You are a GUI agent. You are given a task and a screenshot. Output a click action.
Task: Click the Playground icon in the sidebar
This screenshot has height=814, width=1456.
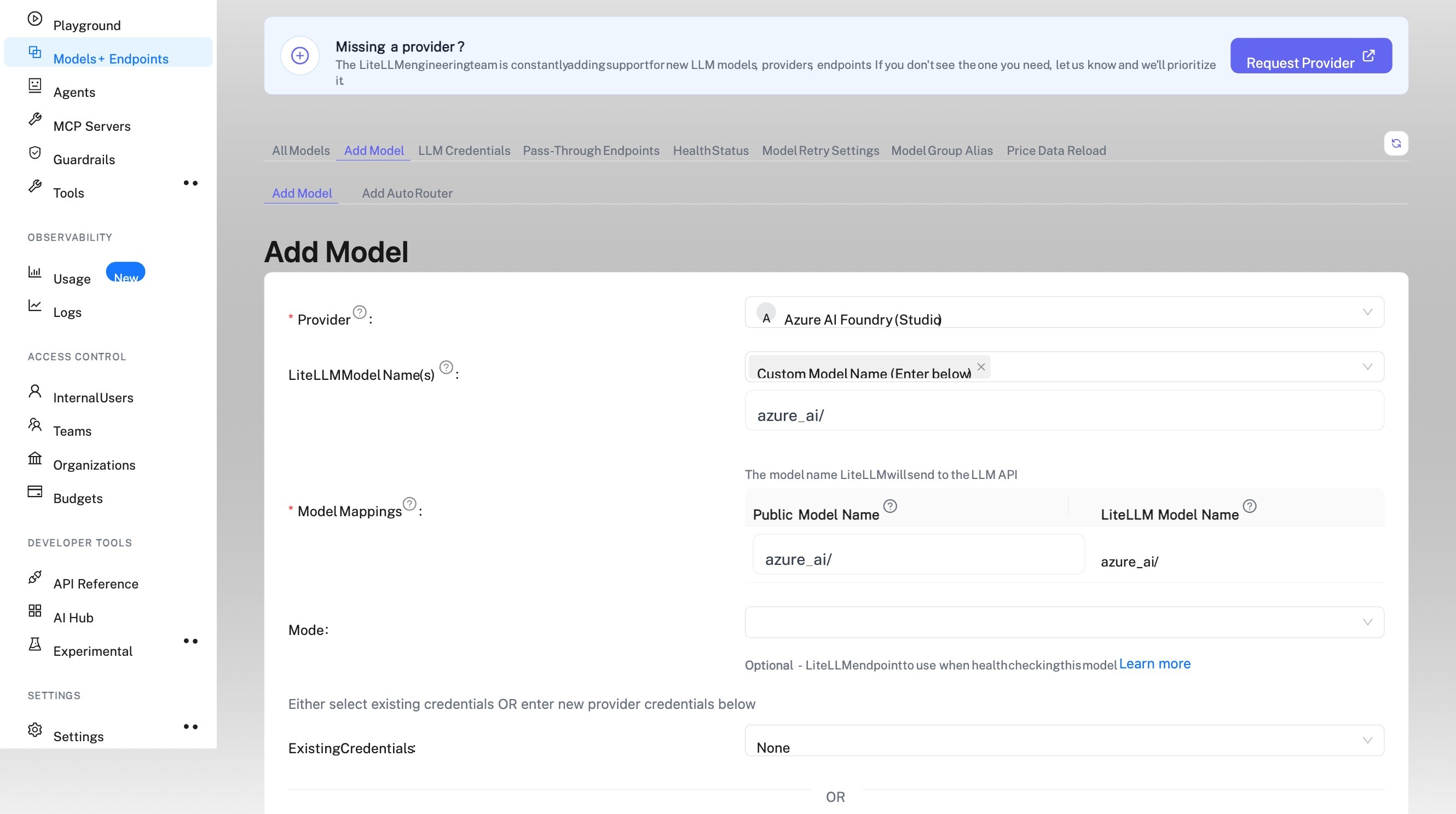[x=34, y=19]
